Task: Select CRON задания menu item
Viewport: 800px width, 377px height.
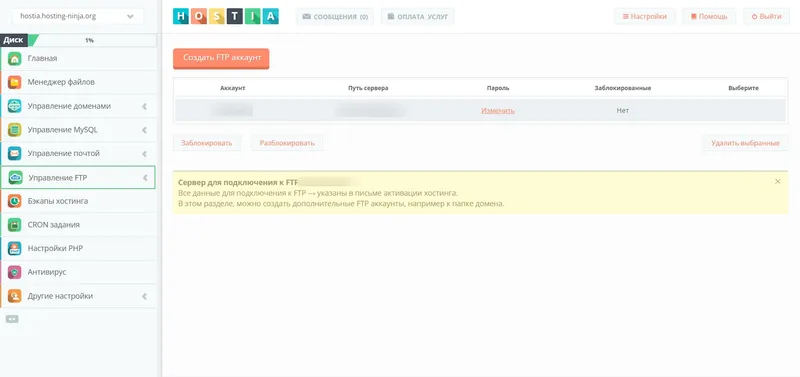Action: [78, 224]
